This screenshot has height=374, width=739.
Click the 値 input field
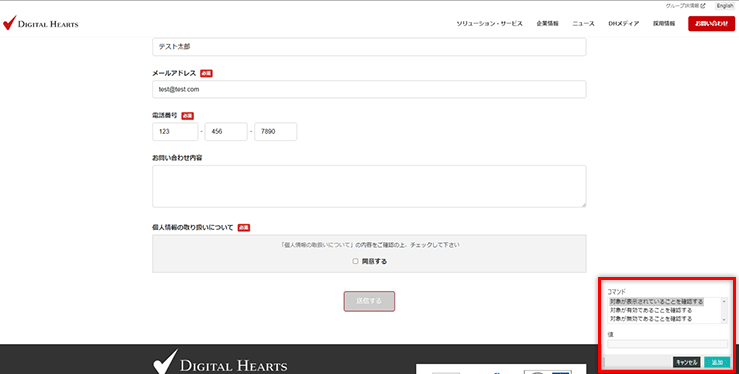point(667,344)
